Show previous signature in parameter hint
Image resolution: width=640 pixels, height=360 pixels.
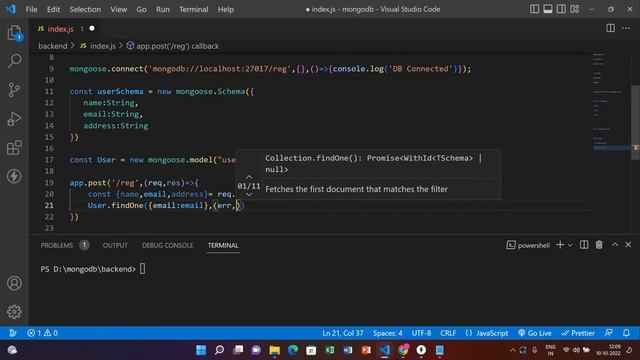tap(249, 177)
